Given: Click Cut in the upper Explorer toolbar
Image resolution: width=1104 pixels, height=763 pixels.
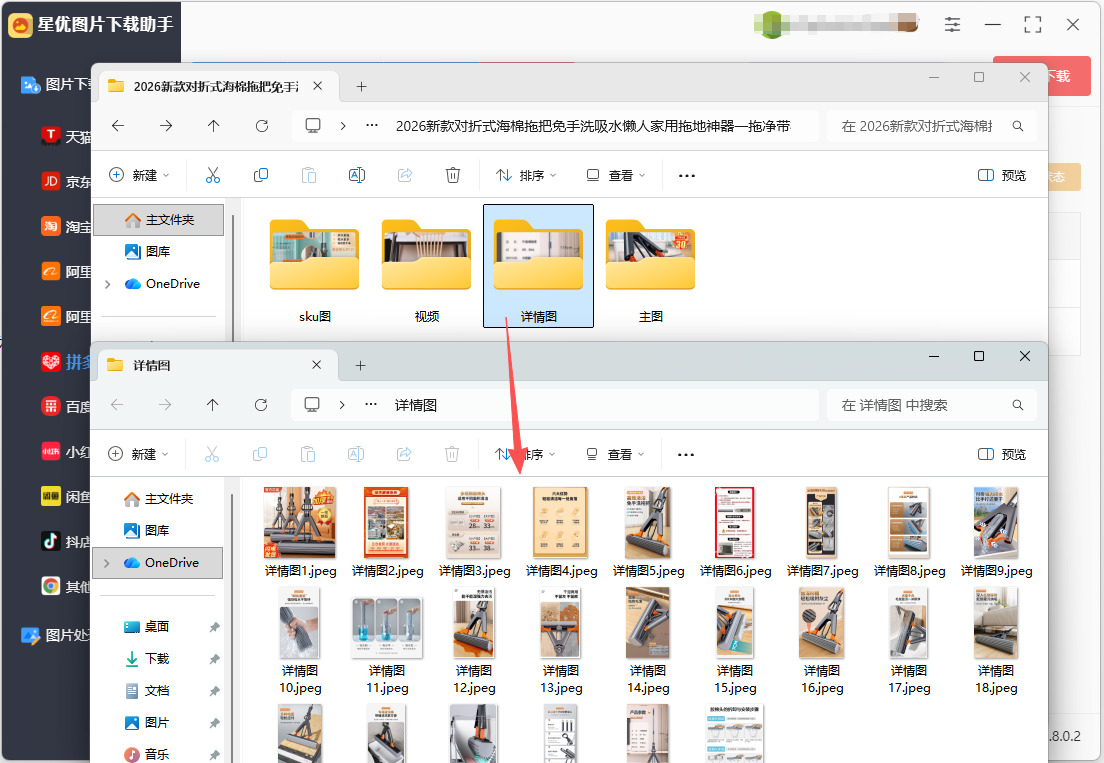Looking at the screenshot, I should (213, 175).
